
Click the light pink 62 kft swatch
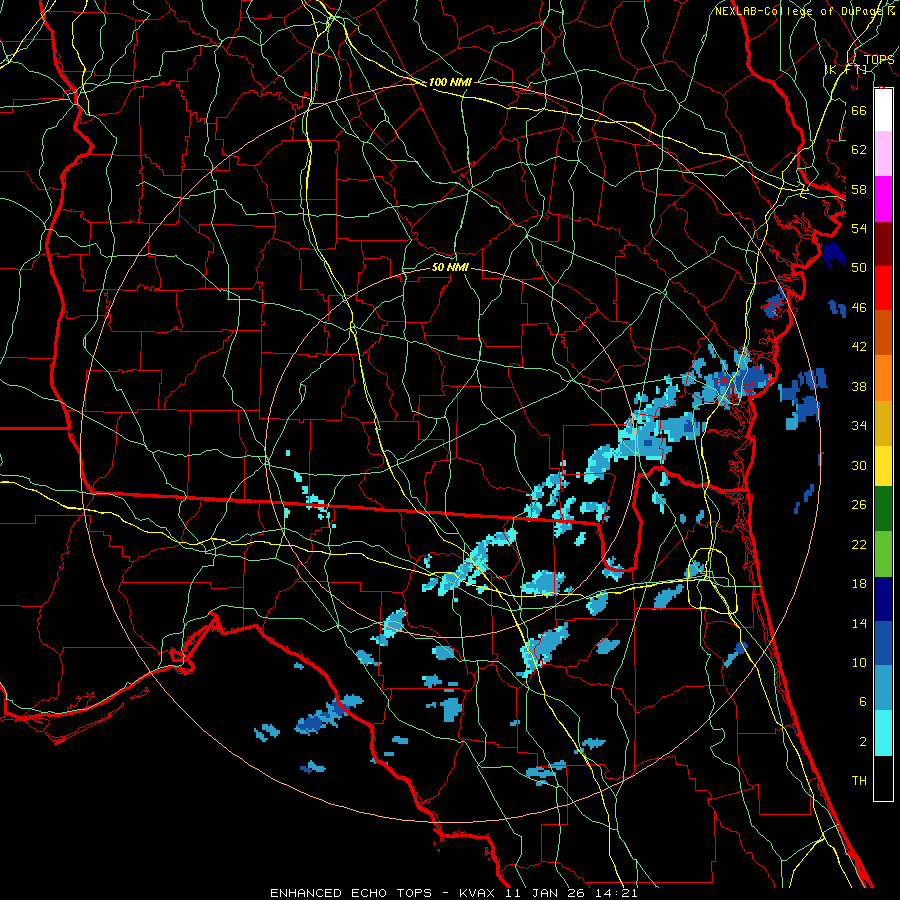(883, 153)
